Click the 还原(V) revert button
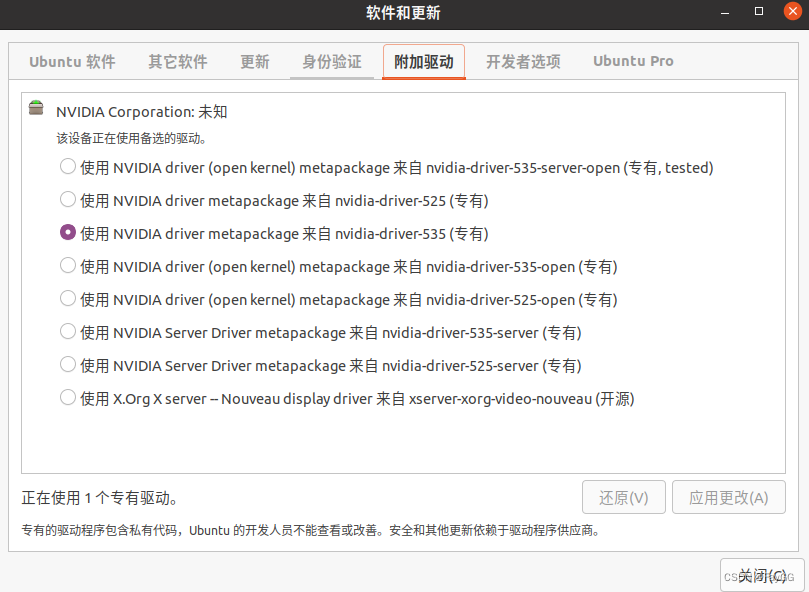809x592 pixels. [624, 498]
